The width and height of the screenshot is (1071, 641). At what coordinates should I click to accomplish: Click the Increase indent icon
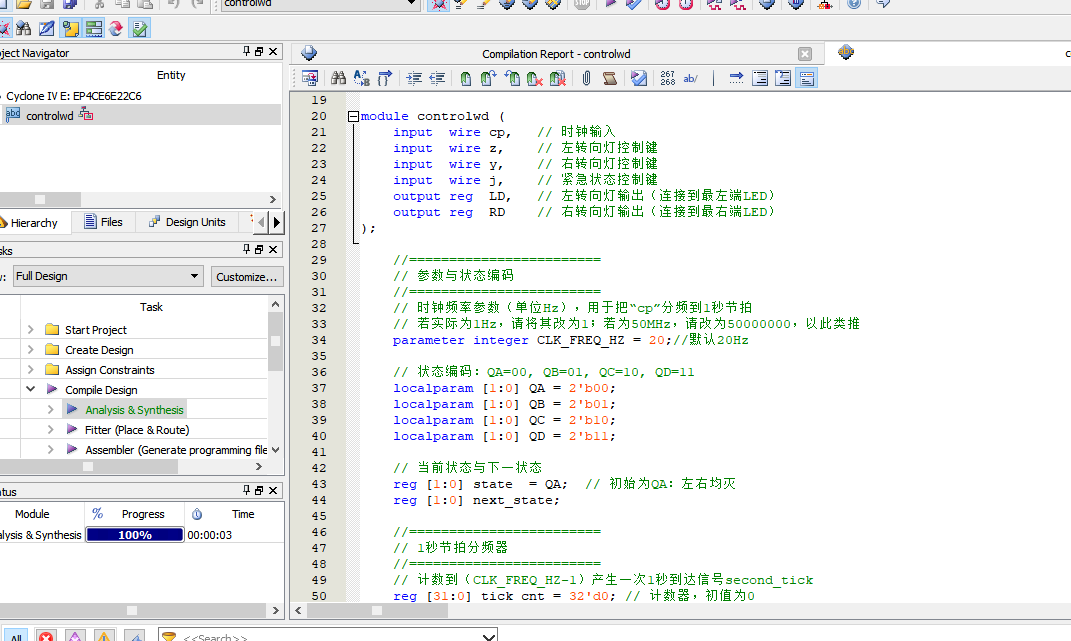pos(414,78)
